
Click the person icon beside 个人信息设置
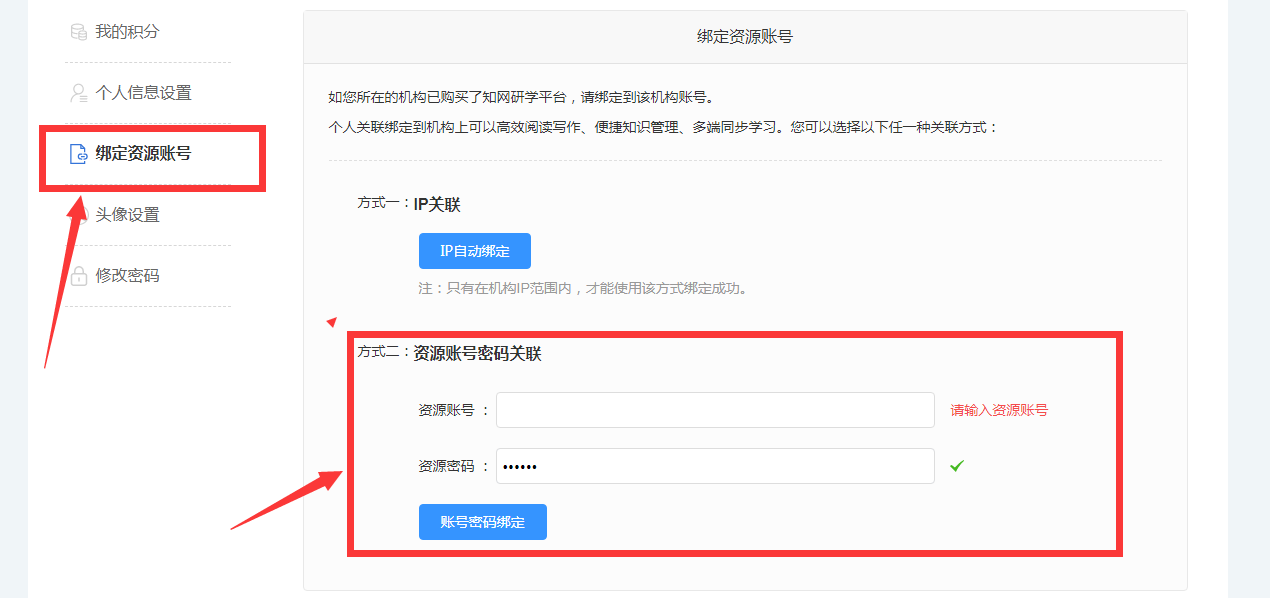click(x=78, y=93)
